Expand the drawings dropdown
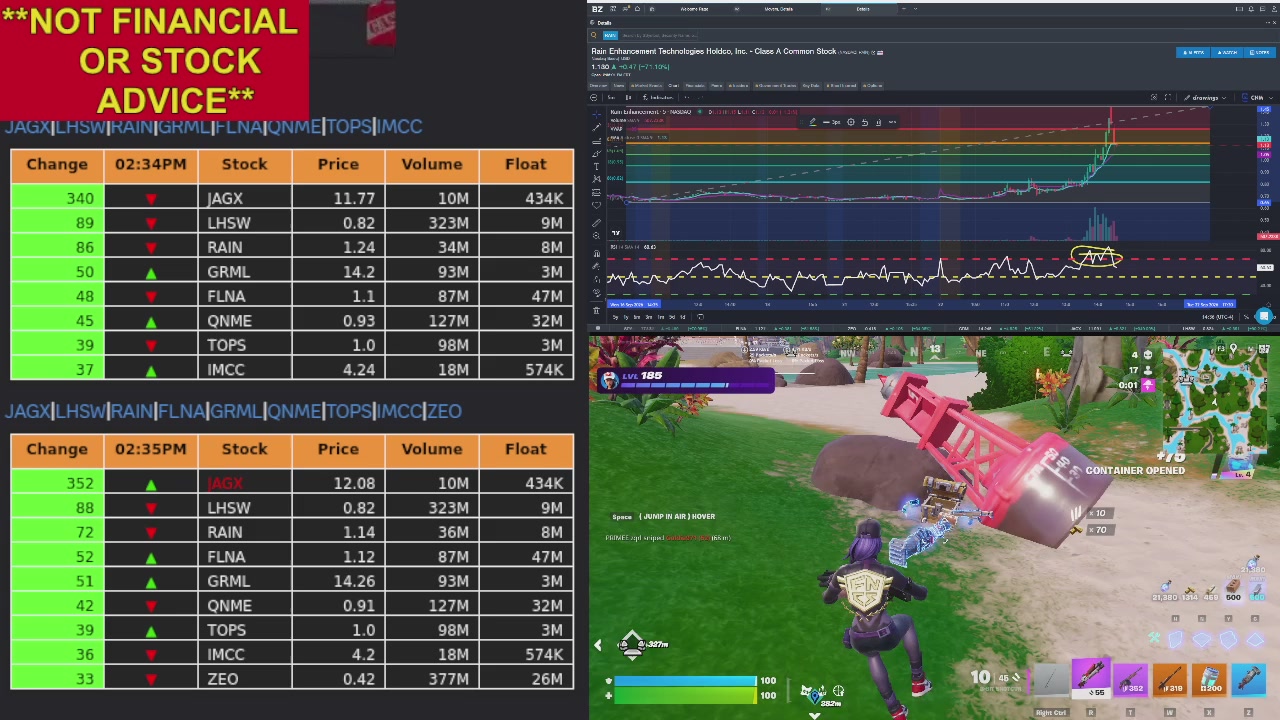This screenshot has height=720, width=1280. coord(1205,97)
